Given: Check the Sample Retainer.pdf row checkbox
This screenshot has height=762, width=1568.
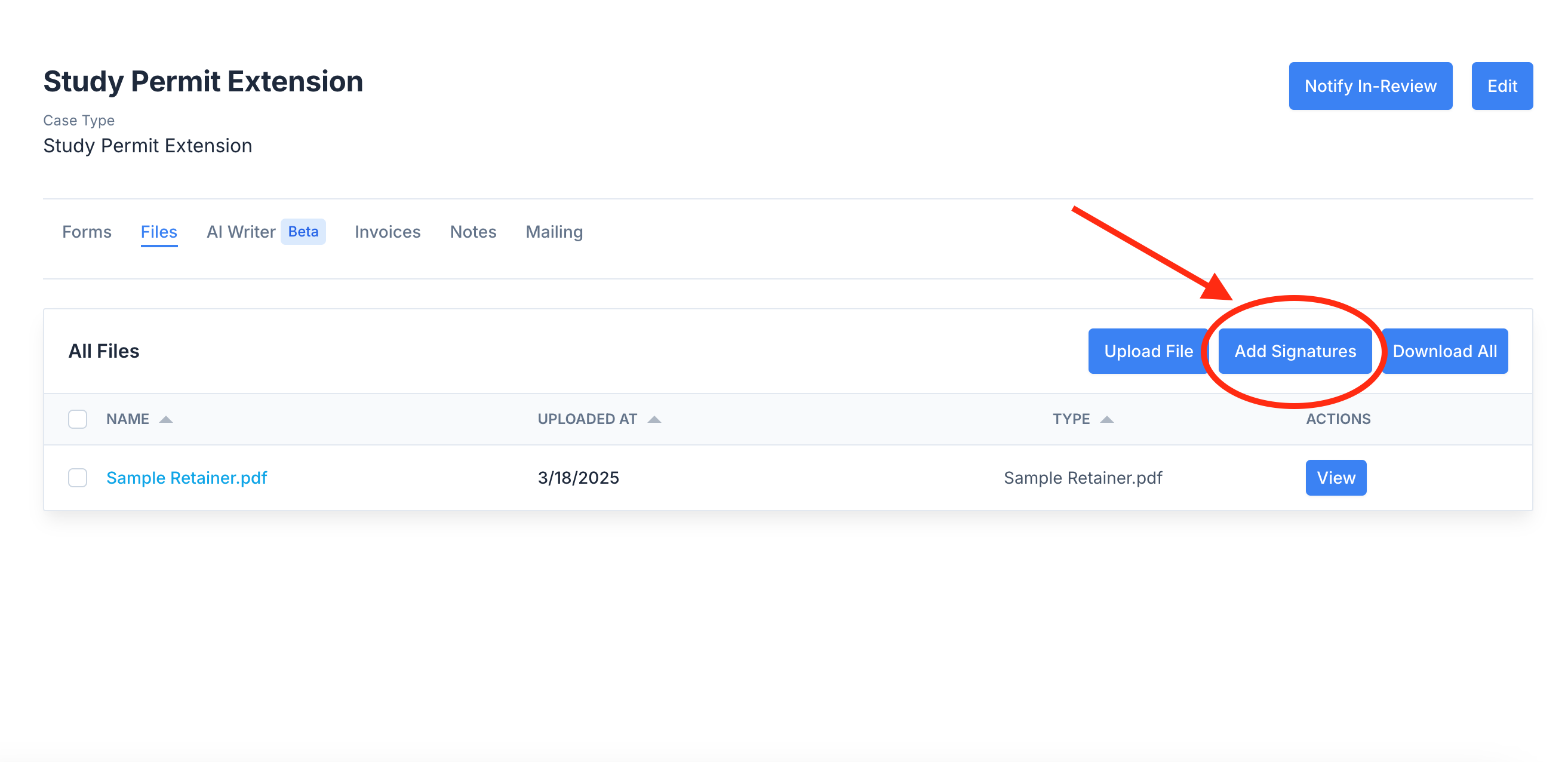Looking at the screenshot, I should [x=77, y=478].
